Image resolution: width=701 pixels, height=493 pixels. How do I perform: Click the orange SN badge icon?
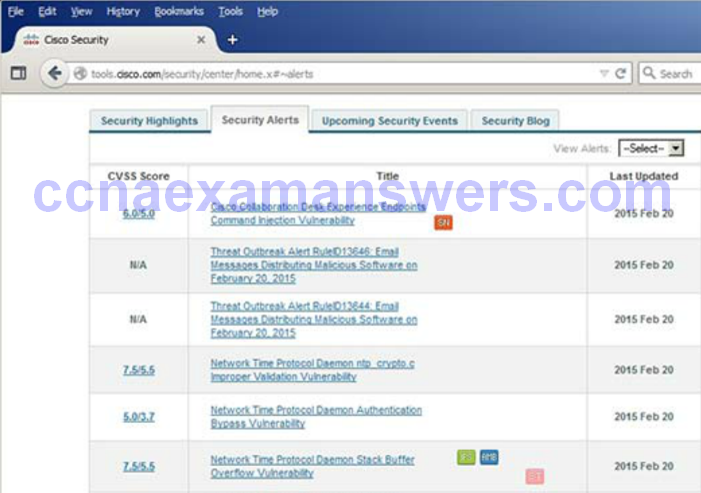point(443,223)
